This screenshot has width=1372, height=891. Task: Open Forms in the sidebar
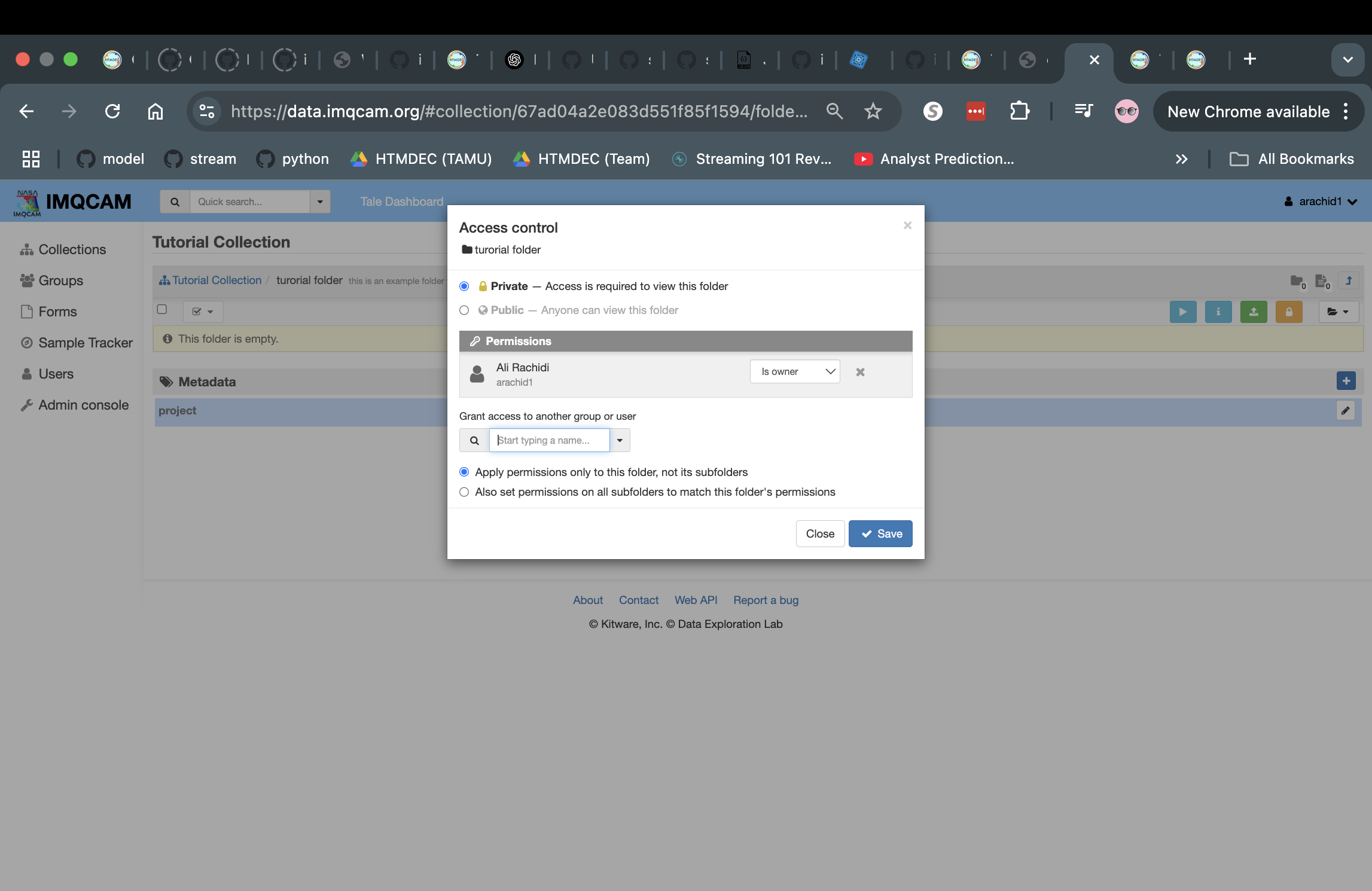(x=48, y=312)
